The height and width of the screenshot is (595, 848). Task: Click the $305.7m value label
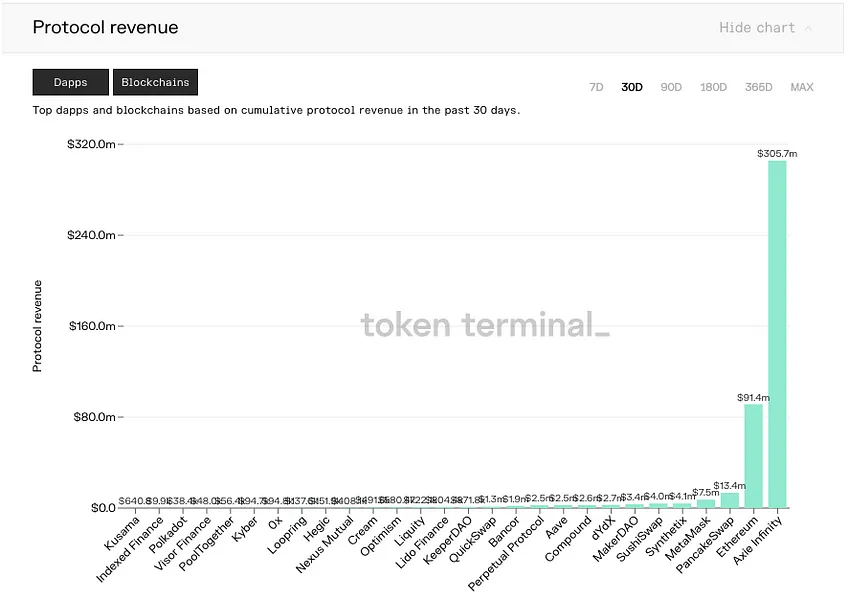[x=777, y=154]
